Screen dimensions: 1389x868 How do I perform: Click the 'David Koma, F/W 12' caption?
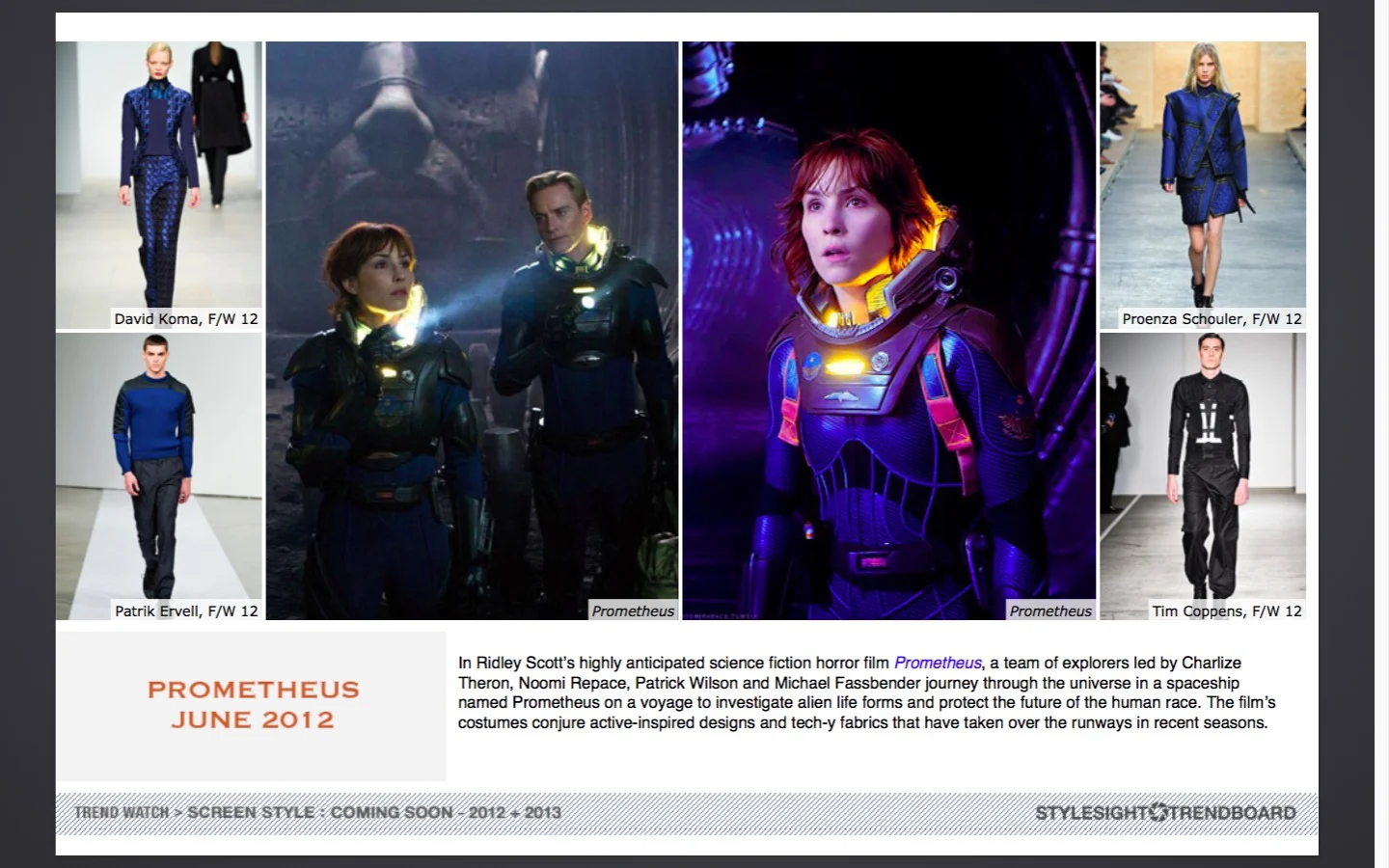[x=186, y=319]
